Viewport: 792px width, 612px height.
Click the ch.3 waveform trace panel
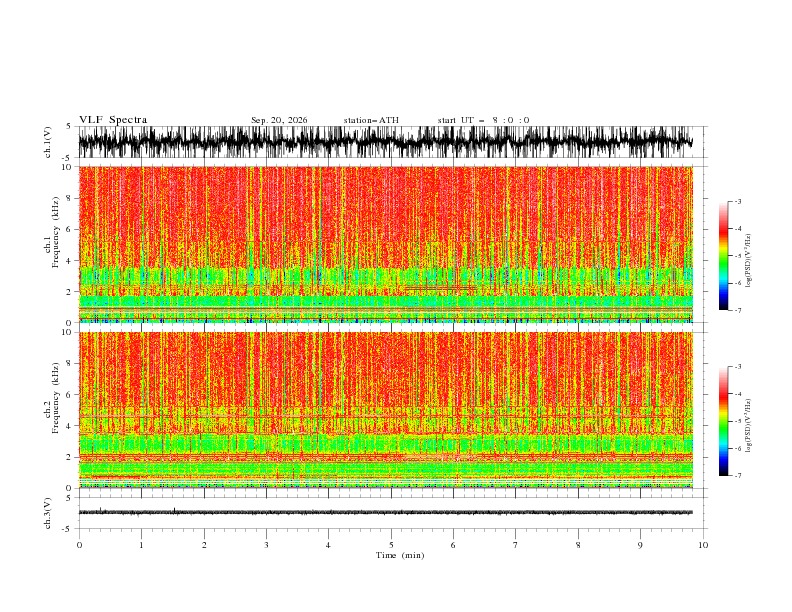tap(392, 513)
